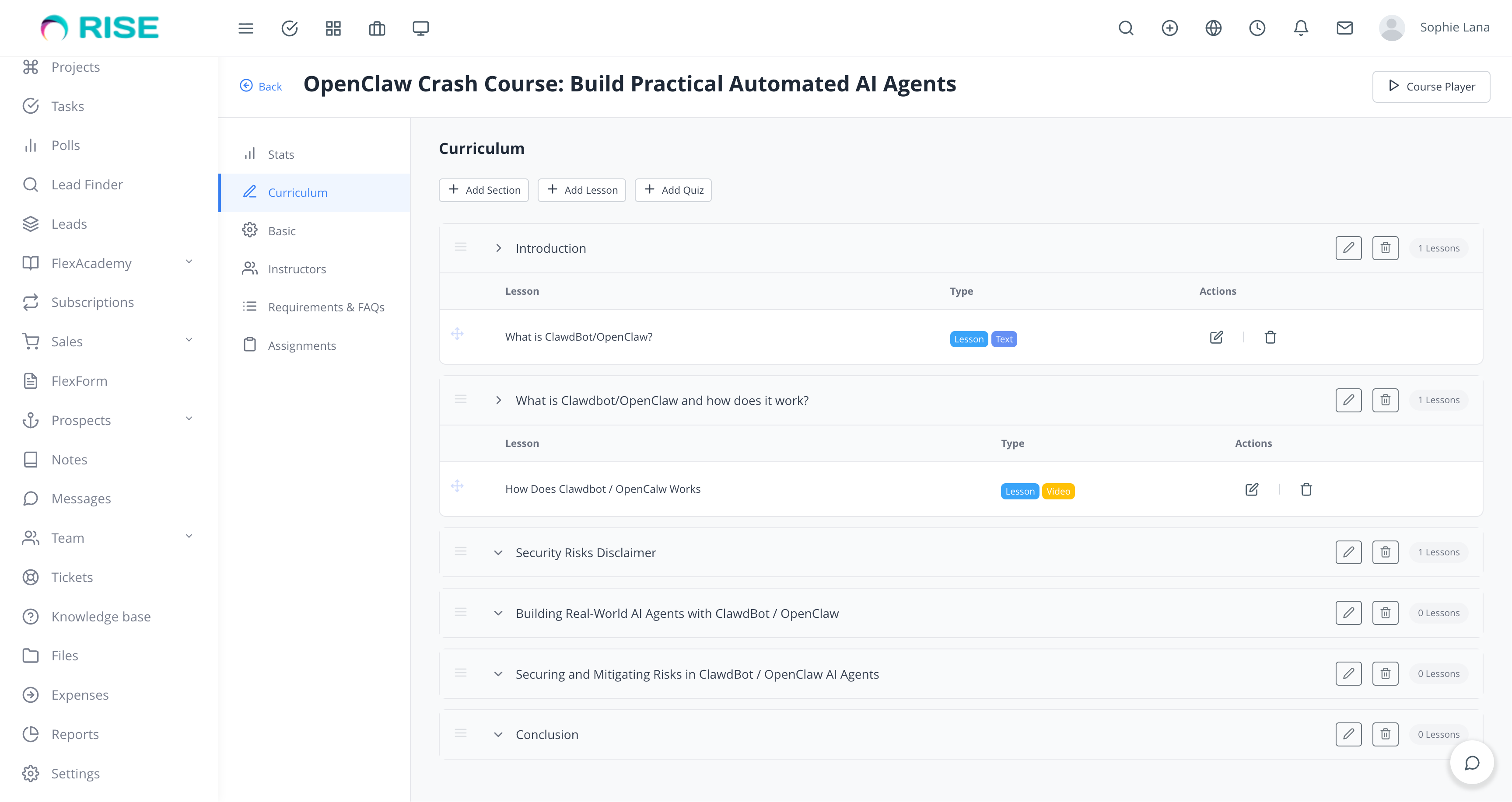Go Back using the back link
The height and width of the screenshot is (802, 1512).
261,86
